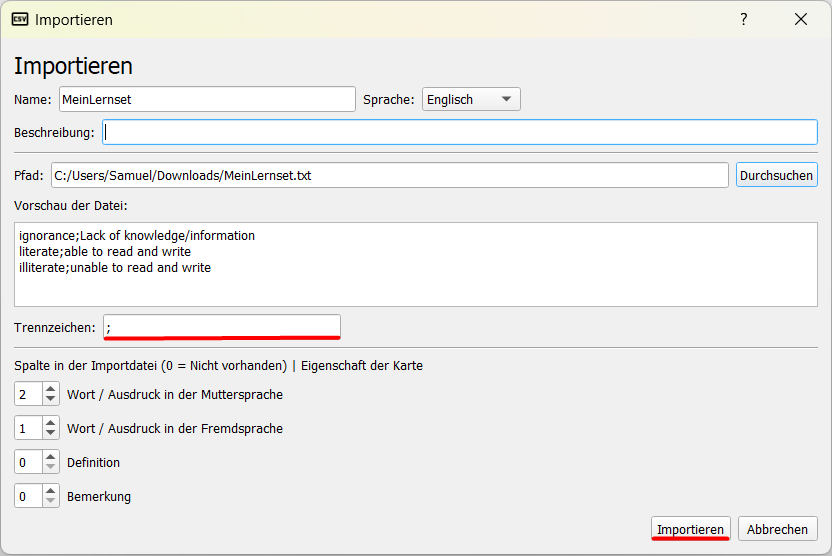Increase the Bemerkung column value

tap(51, 491)
